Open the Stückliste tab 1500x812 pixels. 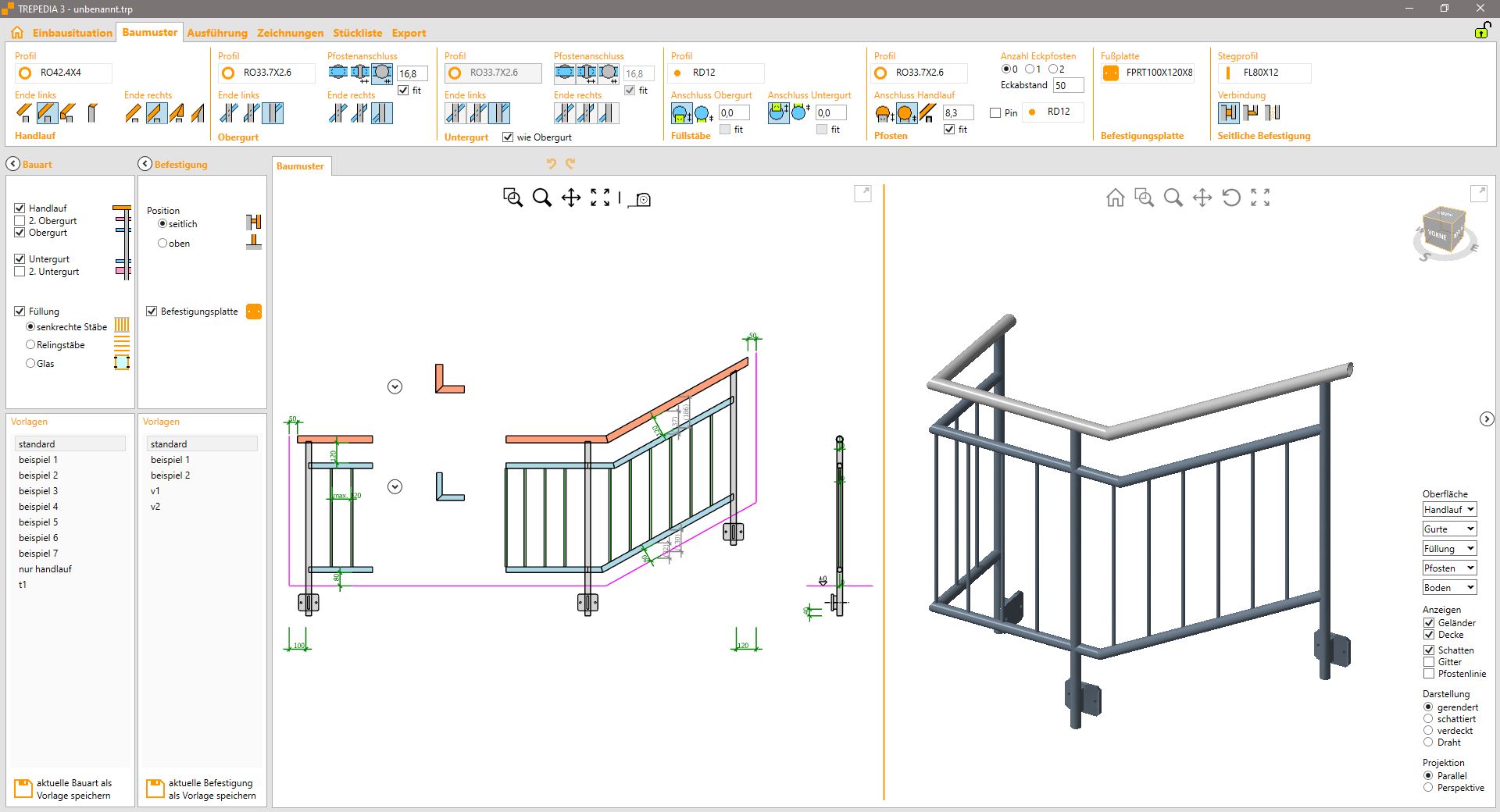(357, 33)
